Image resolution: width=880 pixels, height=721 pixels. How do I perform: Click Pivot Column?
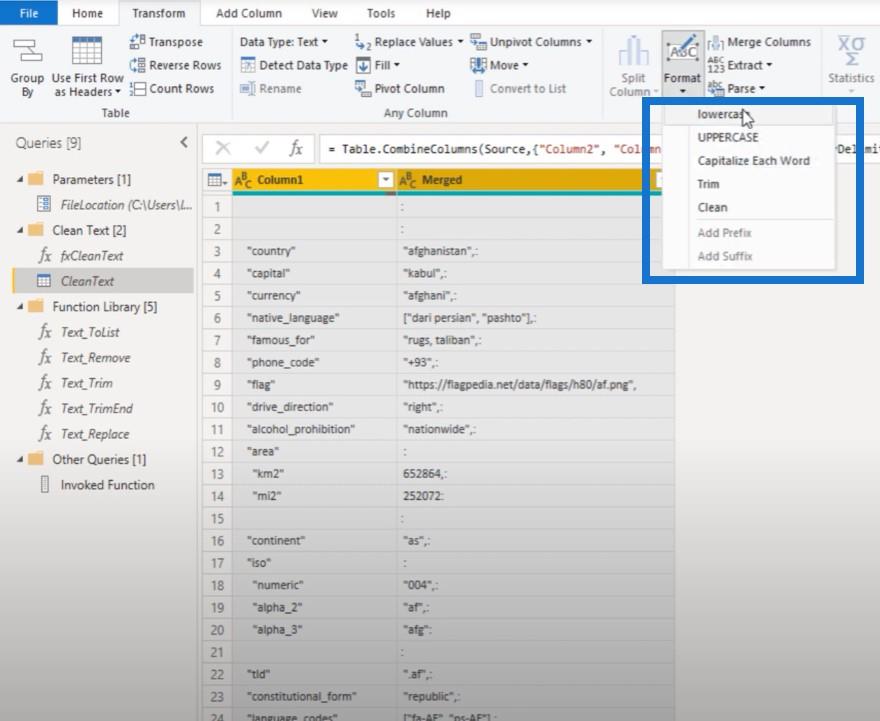400,89
